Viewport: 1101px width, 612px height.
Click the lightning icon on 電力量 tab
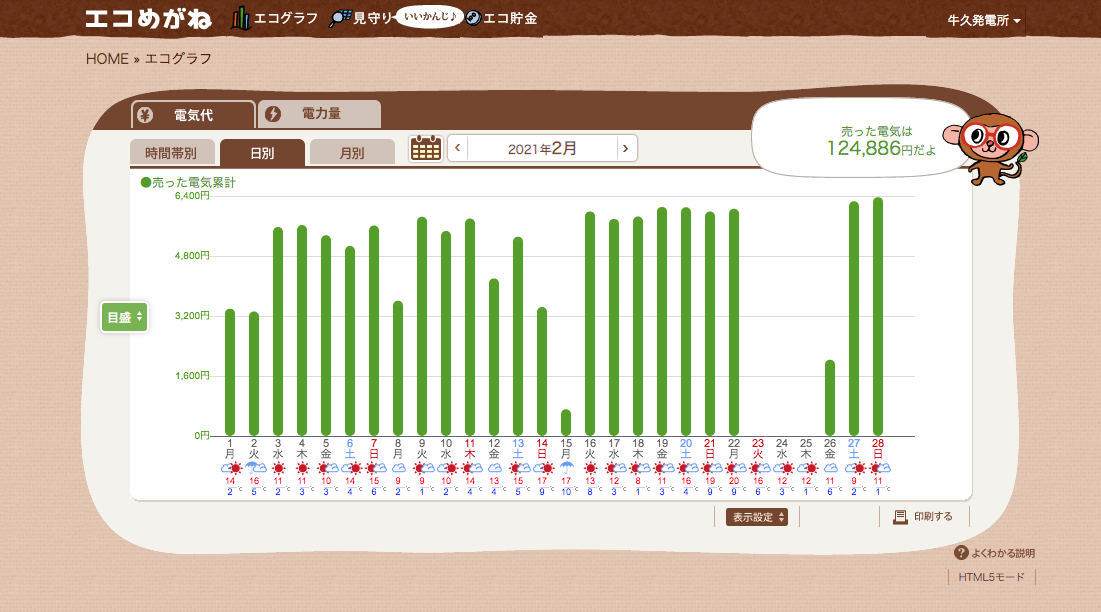(273, 114)
